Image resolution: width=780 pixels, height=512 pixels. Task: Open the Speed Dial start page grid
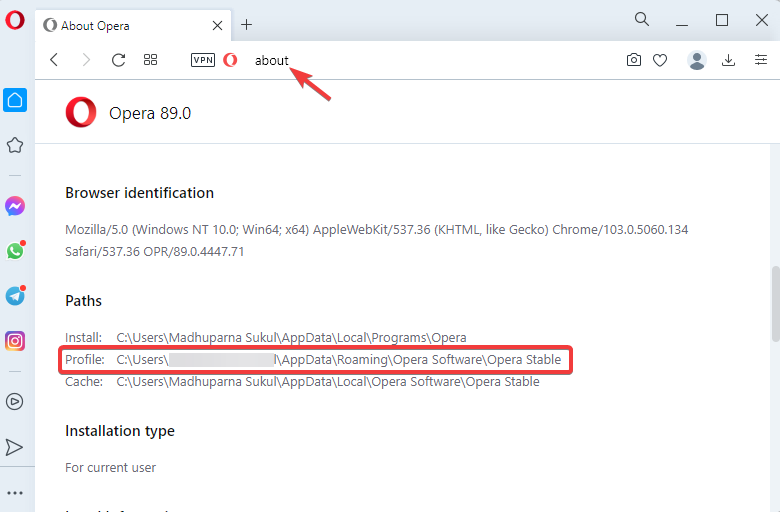click(150, 60)
